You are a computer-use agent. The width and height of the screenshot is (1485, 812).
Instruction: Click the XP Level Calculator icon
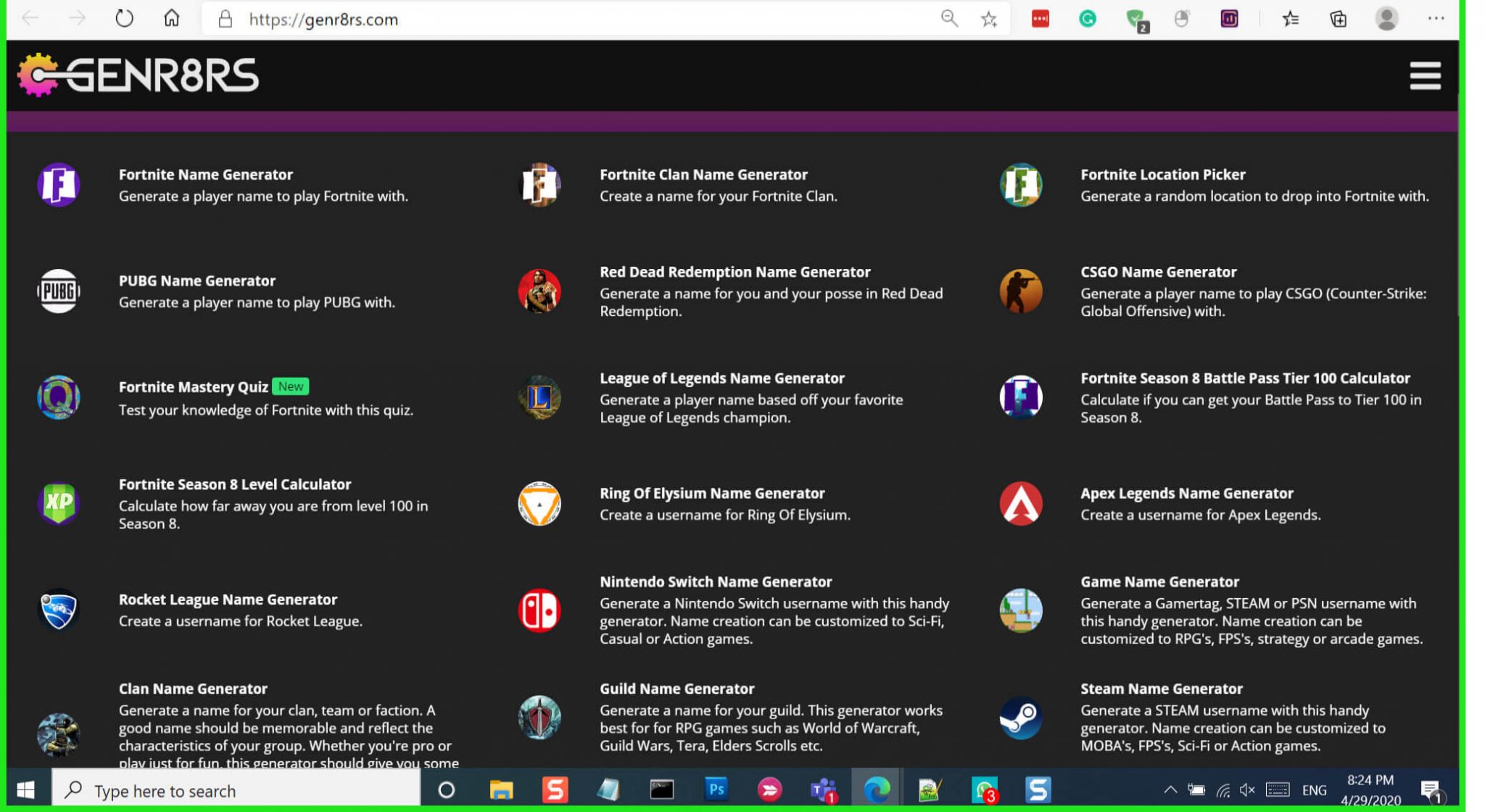58,504
